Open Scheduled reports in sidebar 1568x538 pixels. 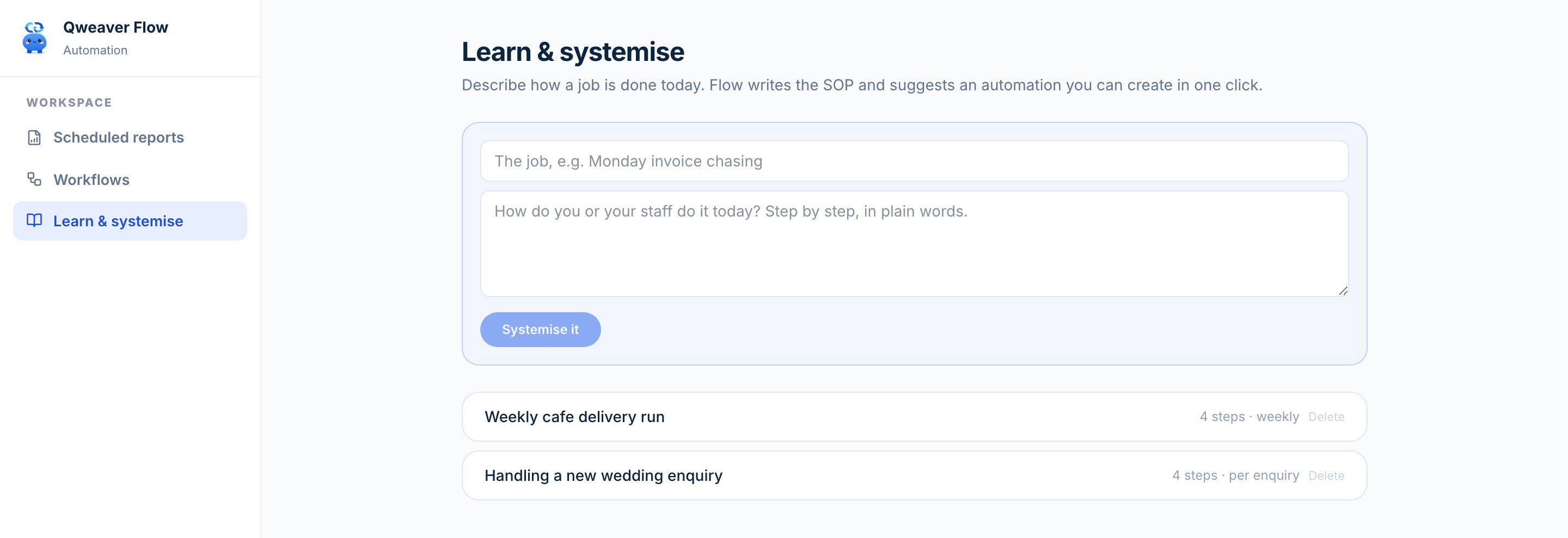click(130, 138)
